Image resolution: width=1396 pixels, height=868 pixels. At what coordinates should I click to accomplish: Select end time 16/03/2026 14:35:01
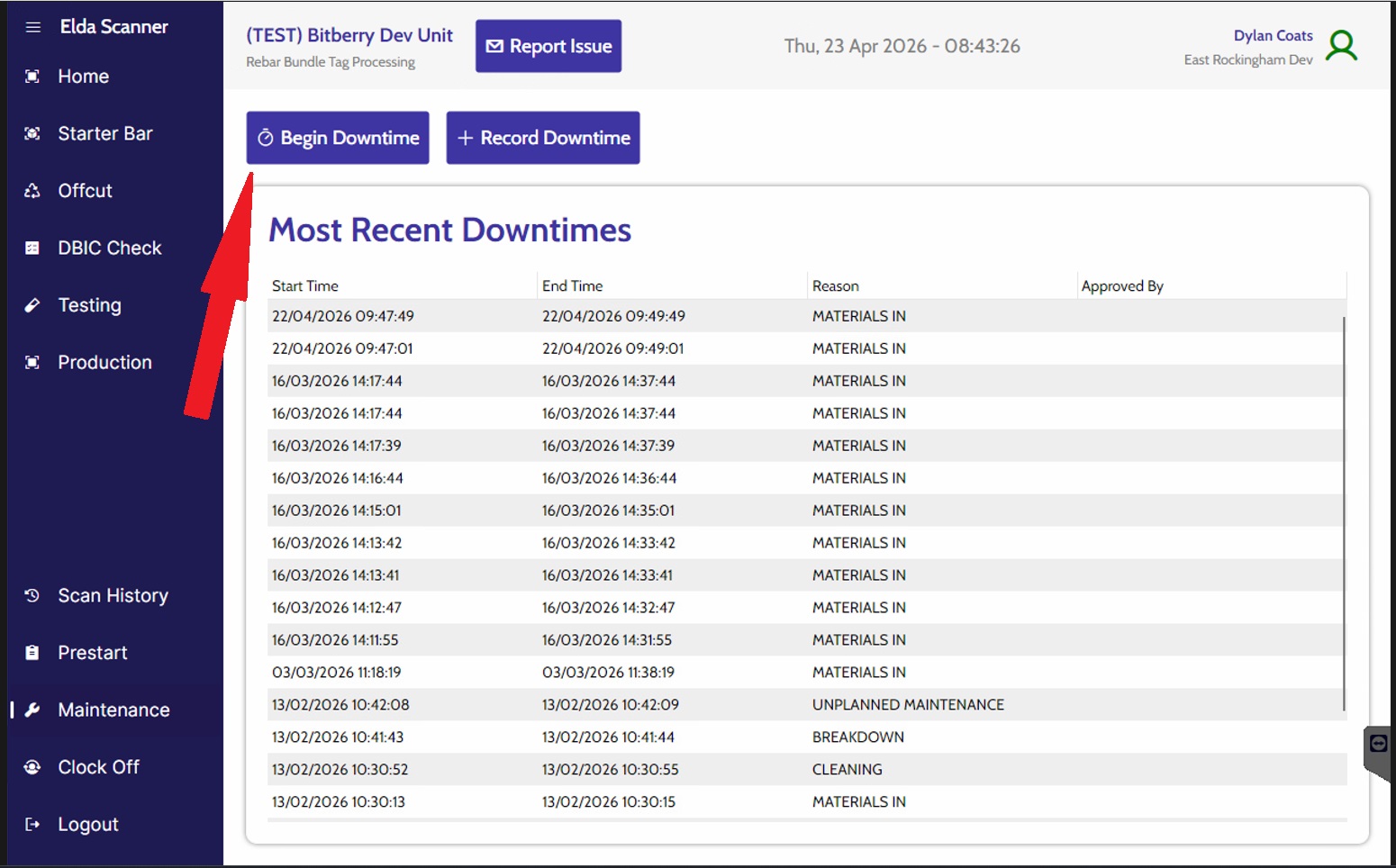[609, 511]
